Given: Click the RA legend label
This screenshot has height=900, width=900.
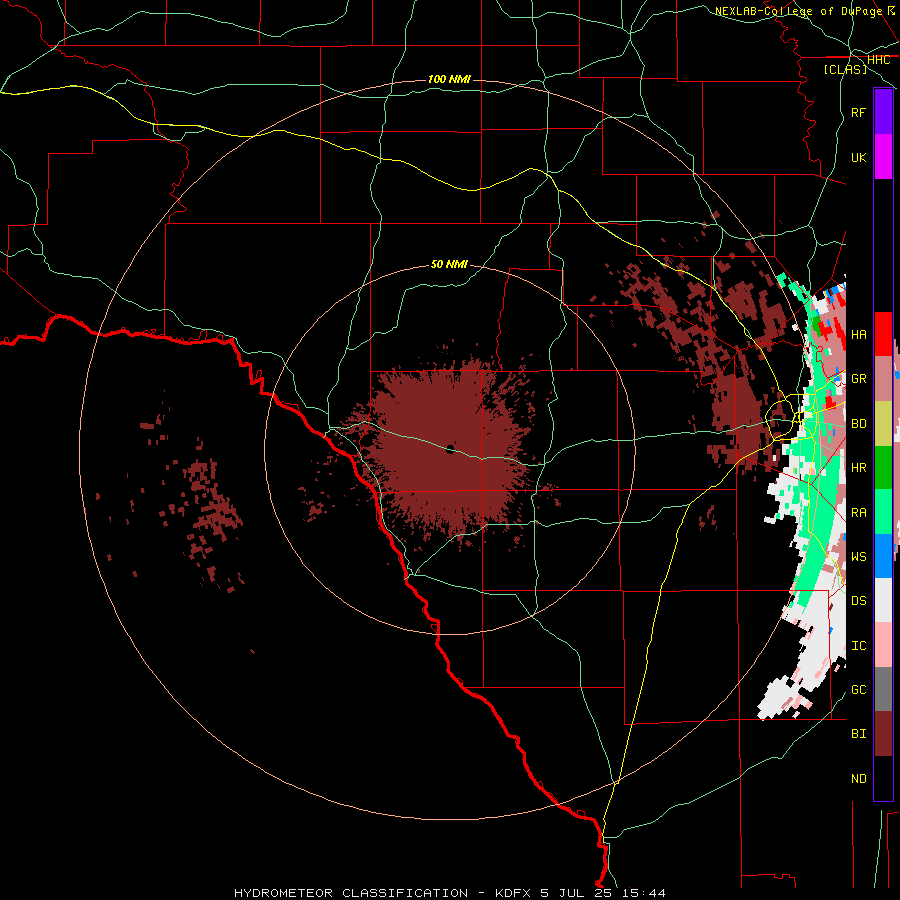Looking at the screenshot, I should click(x=858, y=513).
